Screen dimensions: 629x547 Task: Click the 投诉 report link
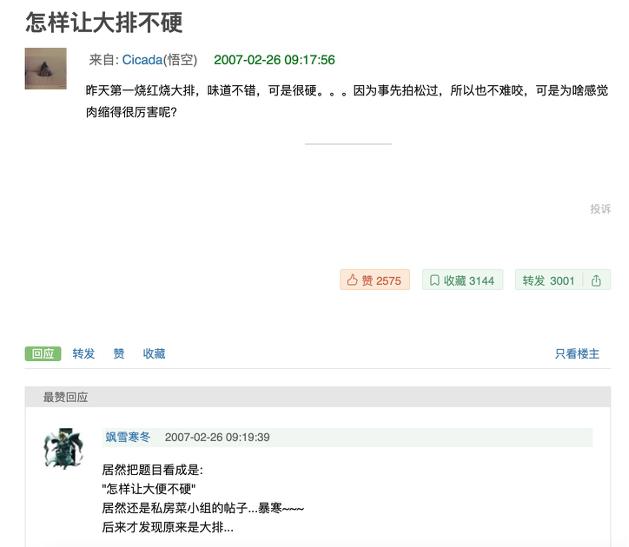(x=601, y=209)
